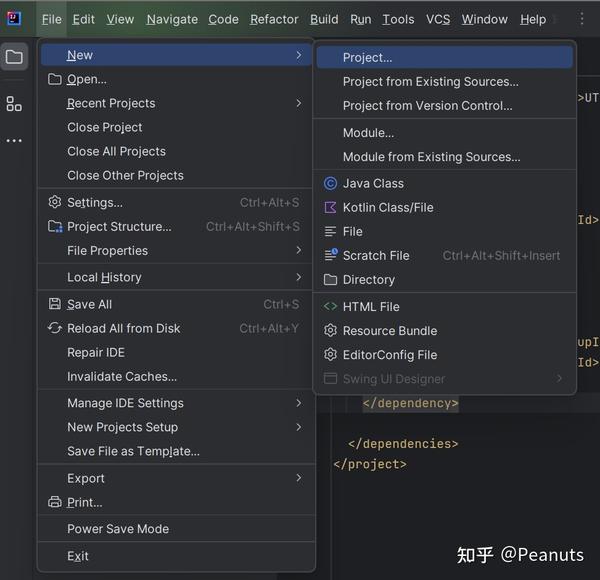Screen dimensions: 600x580
Task: Click Project... in the New submenu
Action: pos(367,58)
